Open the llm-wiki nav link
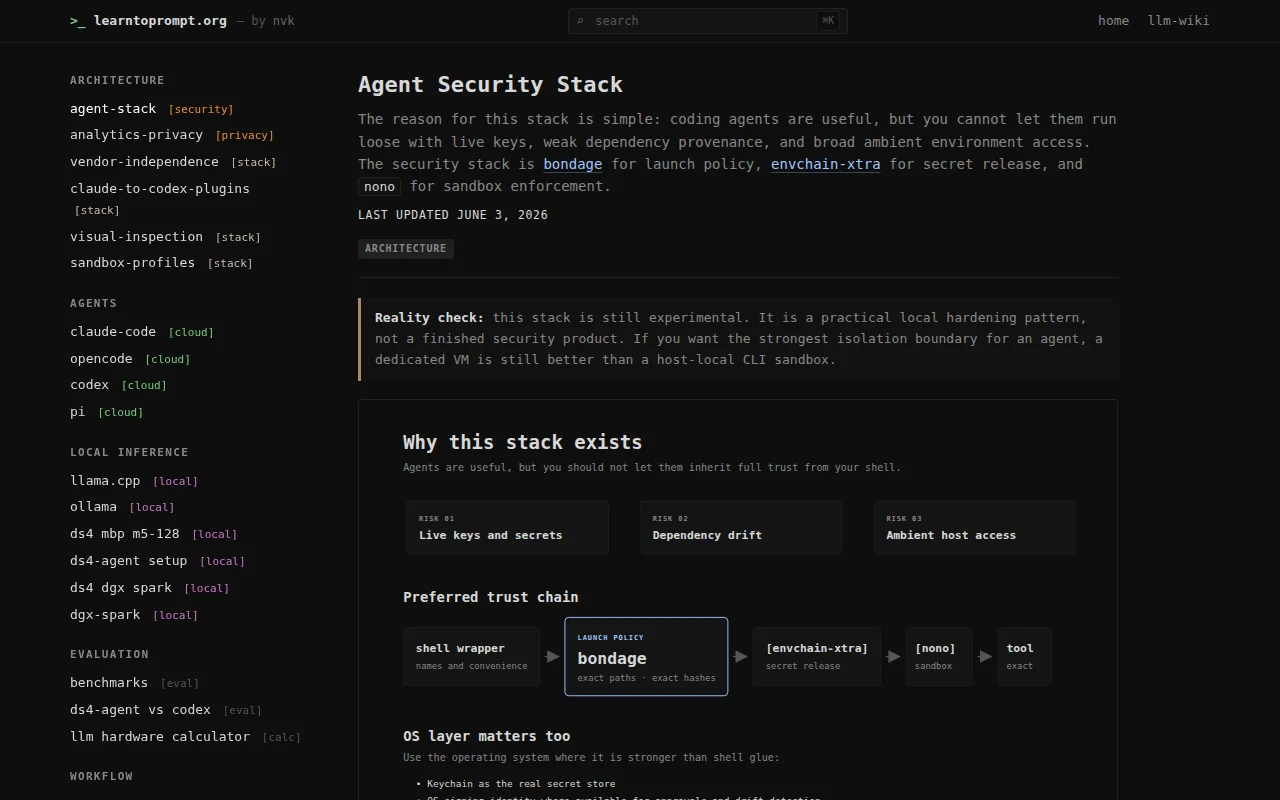 coord(1179,21)
